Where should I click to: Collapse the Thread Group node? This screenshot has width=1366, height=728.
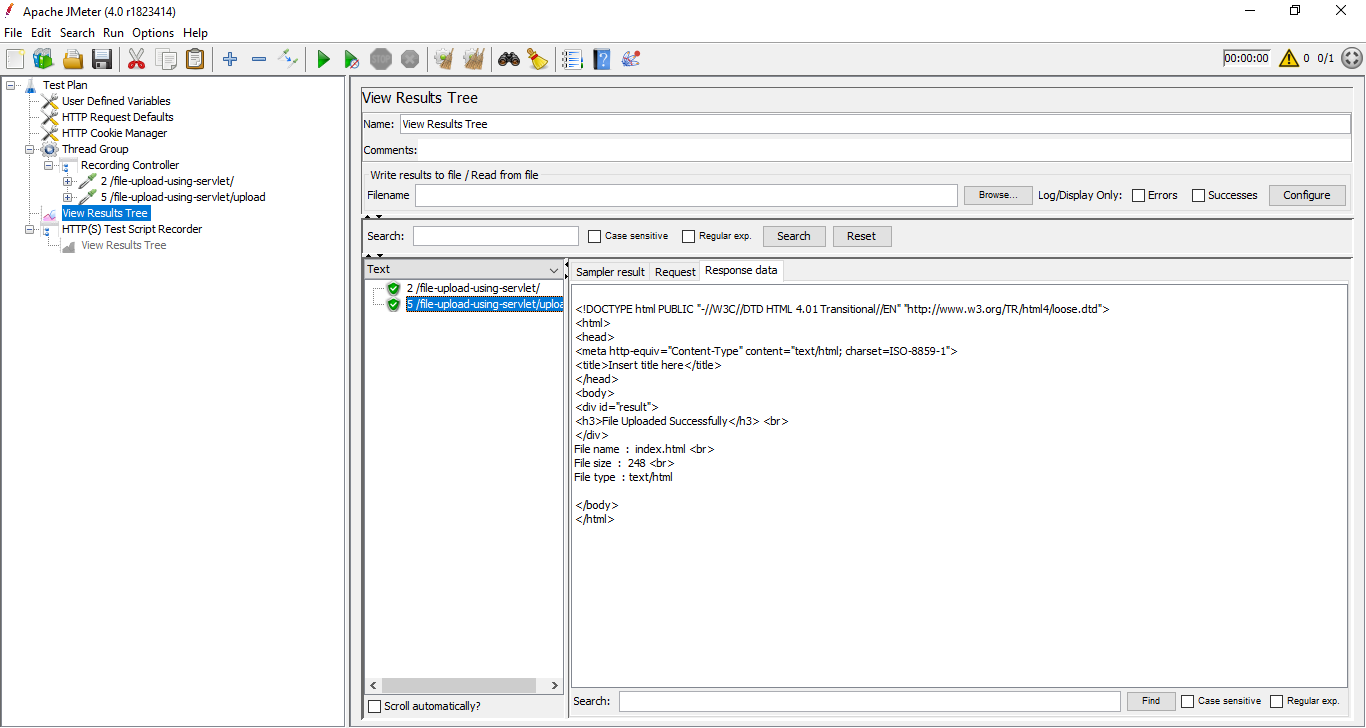point(30,149)
